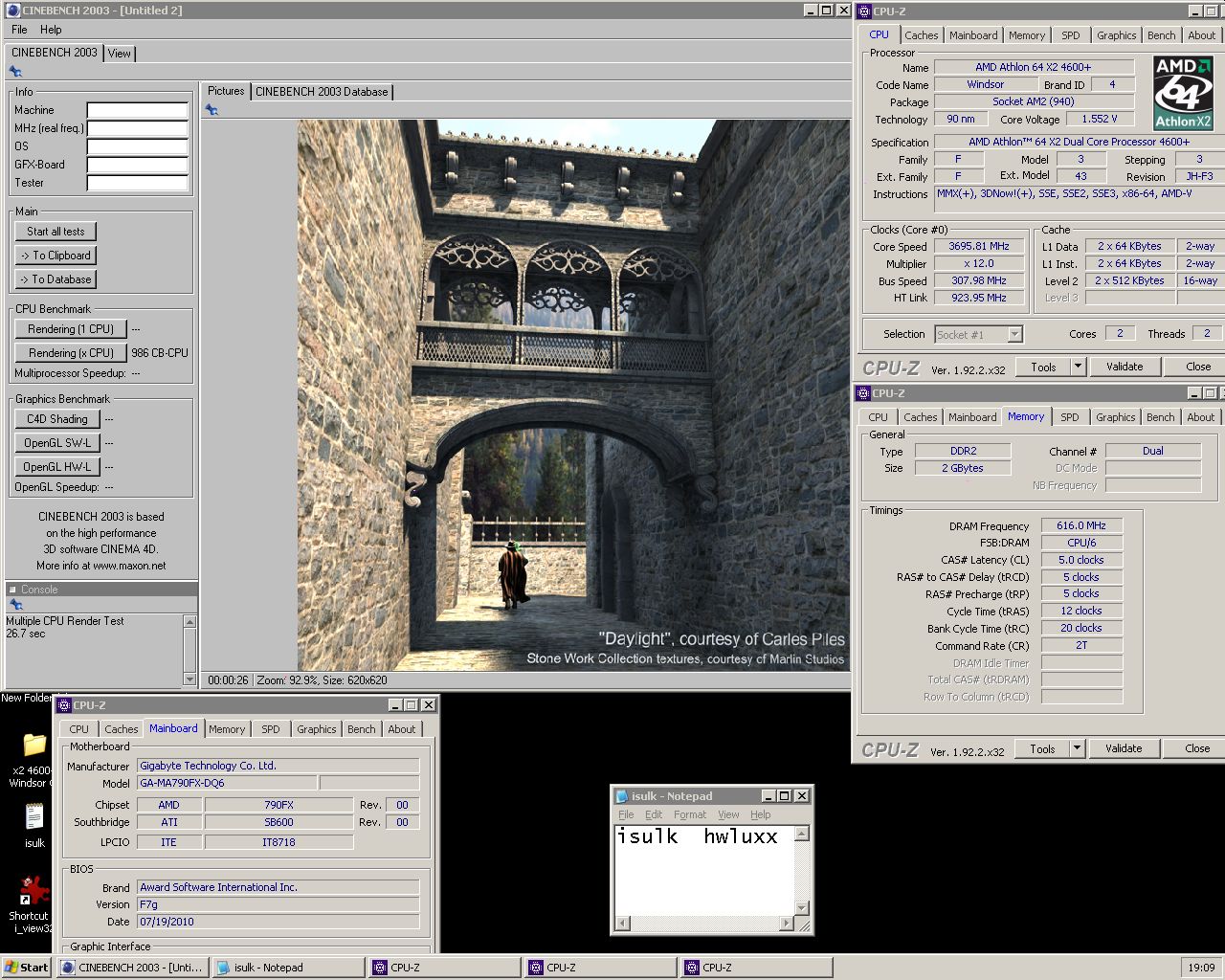This screenshot has height=980, width=1225.
Task: Click the MHz (real freq.) input field
Action: point(138,128)
